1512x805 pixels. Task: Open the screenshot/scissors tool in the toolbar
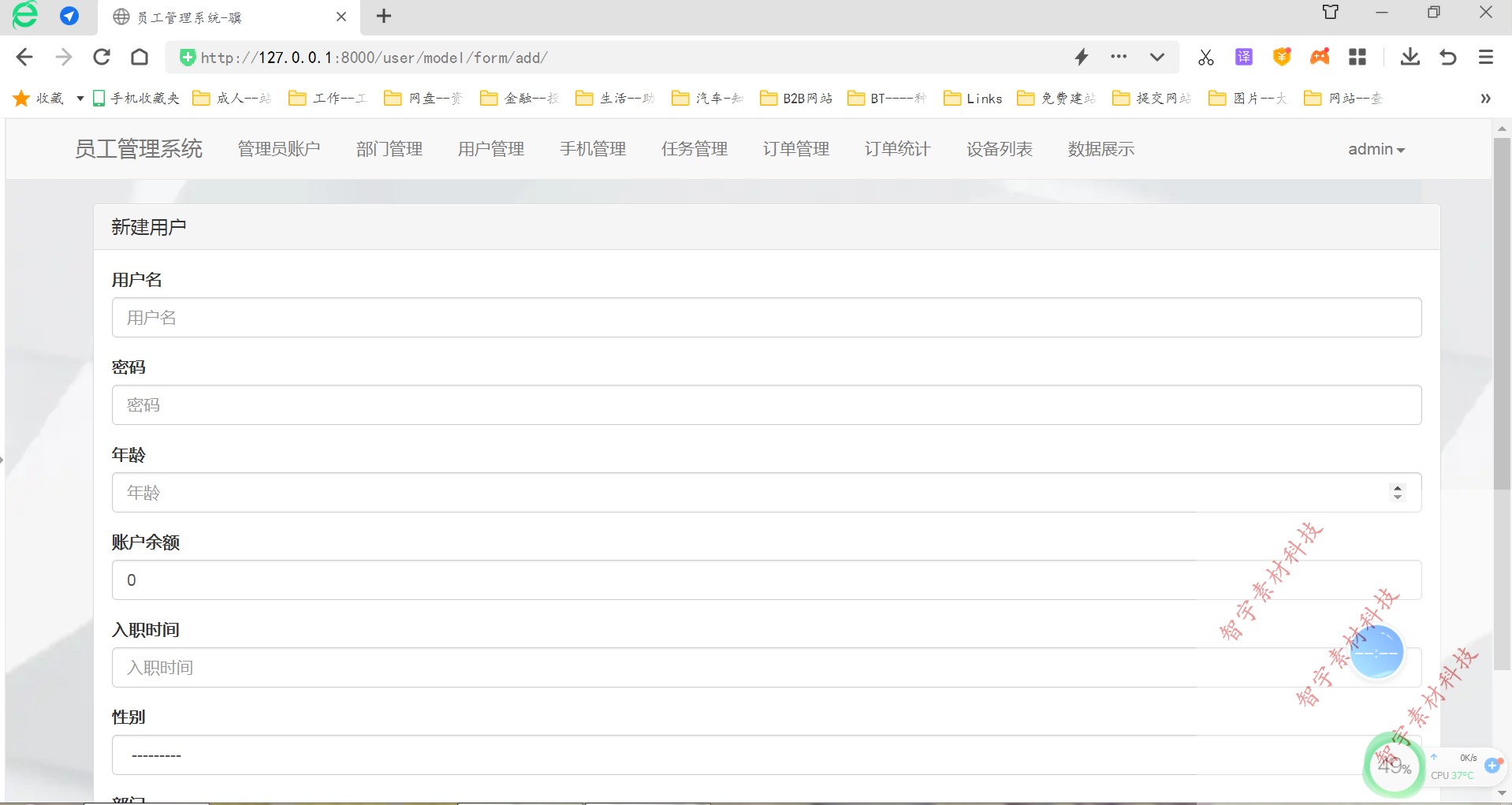pos(1205,57)
